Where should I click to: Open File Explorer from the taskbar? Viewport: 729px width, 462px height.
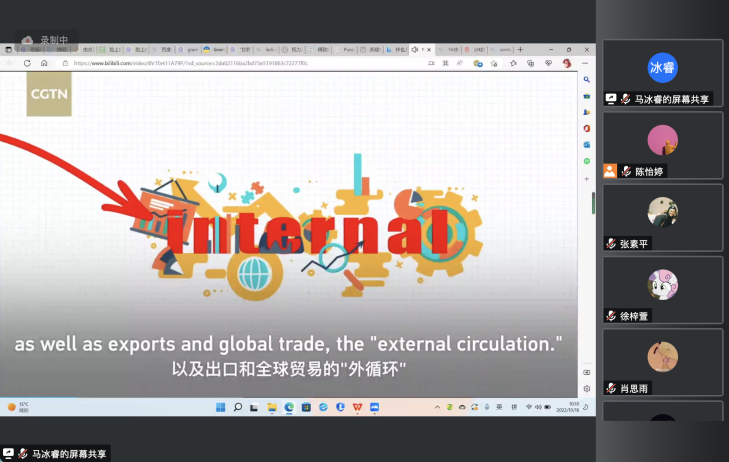pos(271,408)
